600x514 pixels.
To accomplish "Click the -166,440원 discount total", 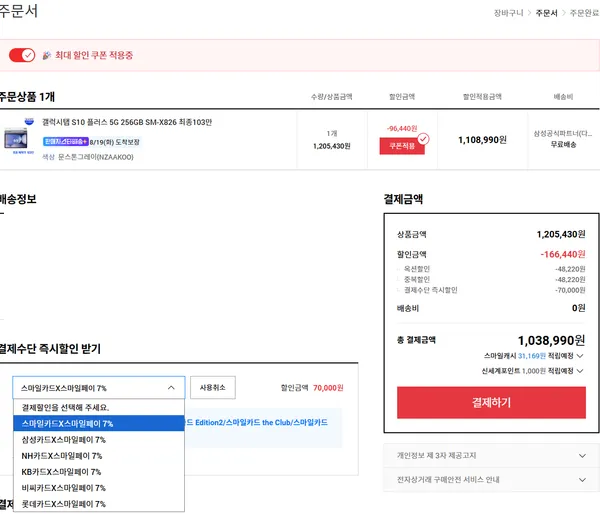I will [x=562, y=254].
